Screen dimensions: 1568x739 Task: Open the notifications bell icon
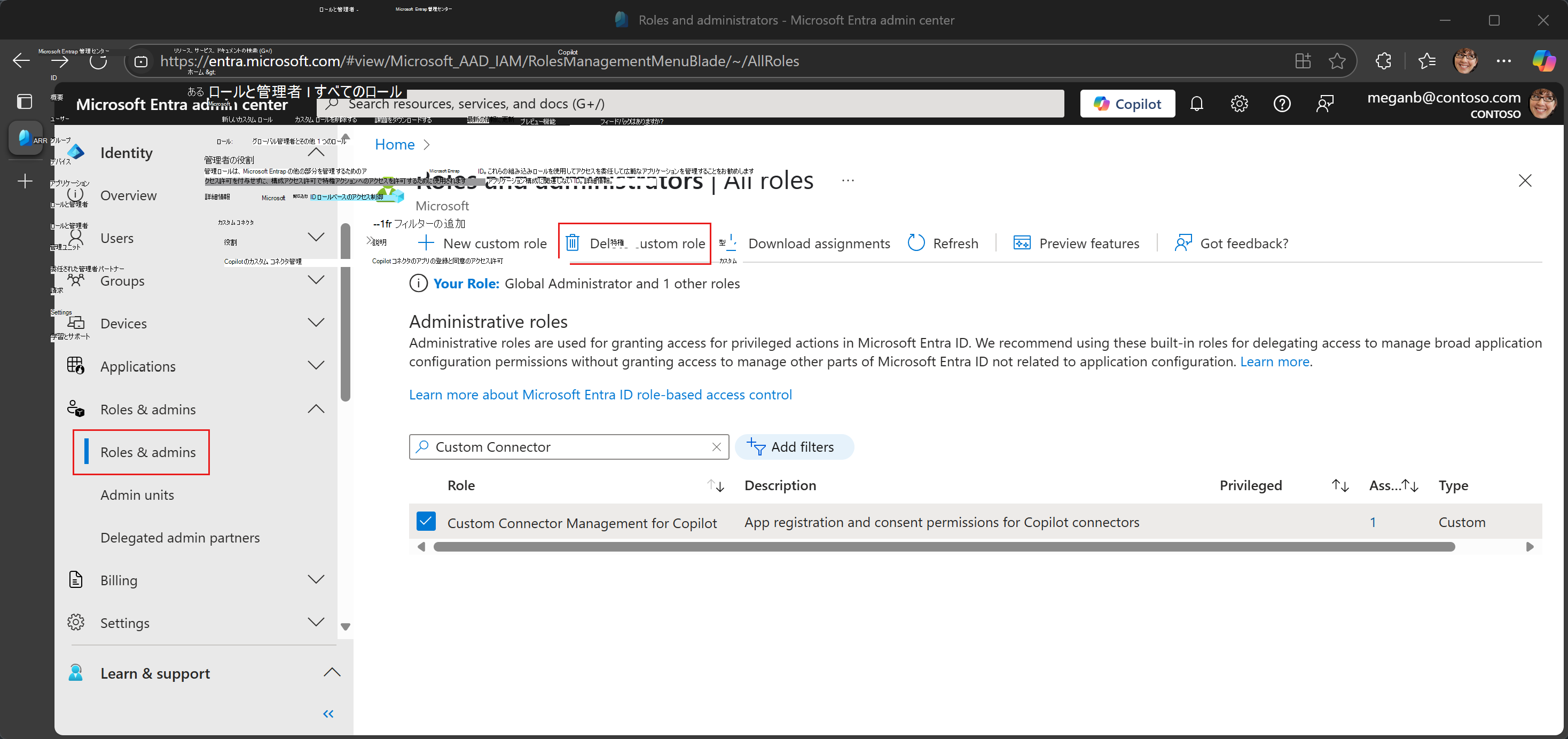(1197, 104)
